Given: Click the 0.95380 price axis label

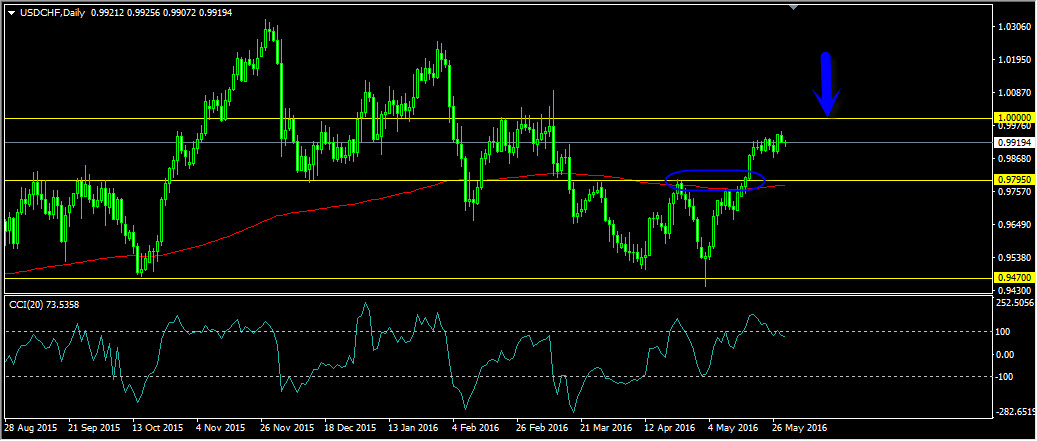Looking at the screenshot, I should coord(1014,257).
